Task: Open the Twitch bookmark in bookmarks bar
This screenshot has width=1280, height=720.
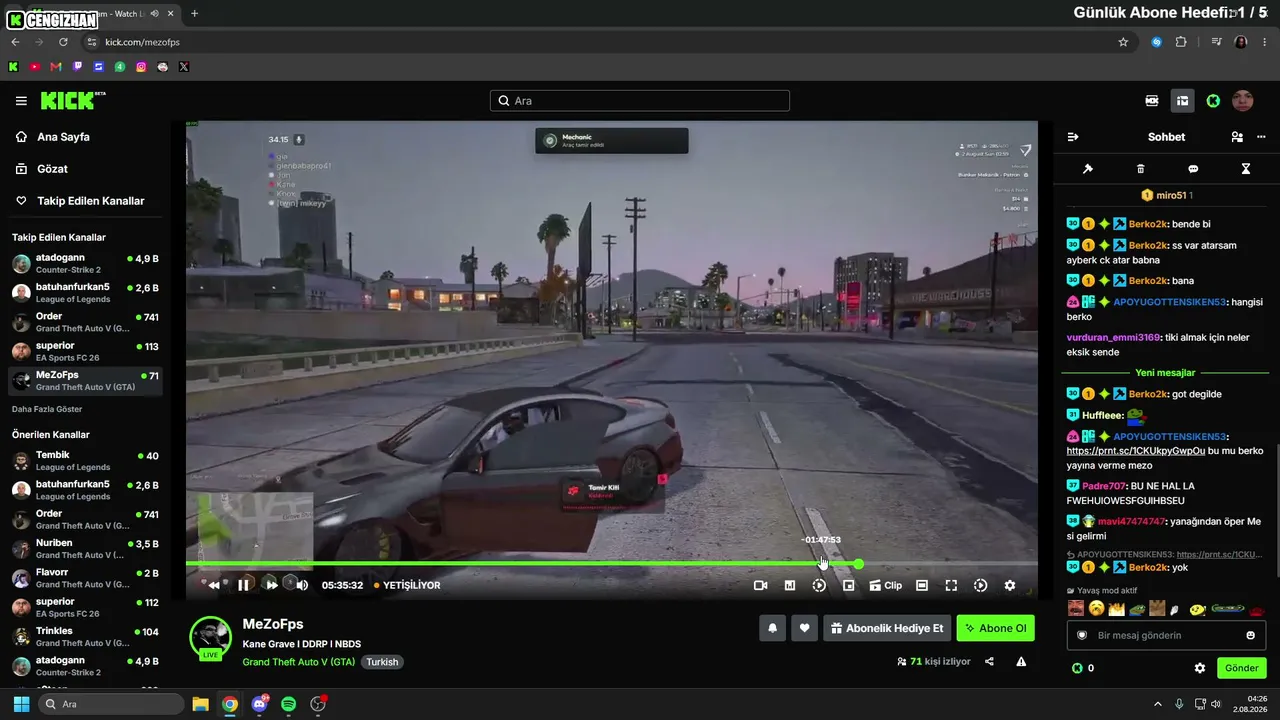Action: [x=77, y=67]
